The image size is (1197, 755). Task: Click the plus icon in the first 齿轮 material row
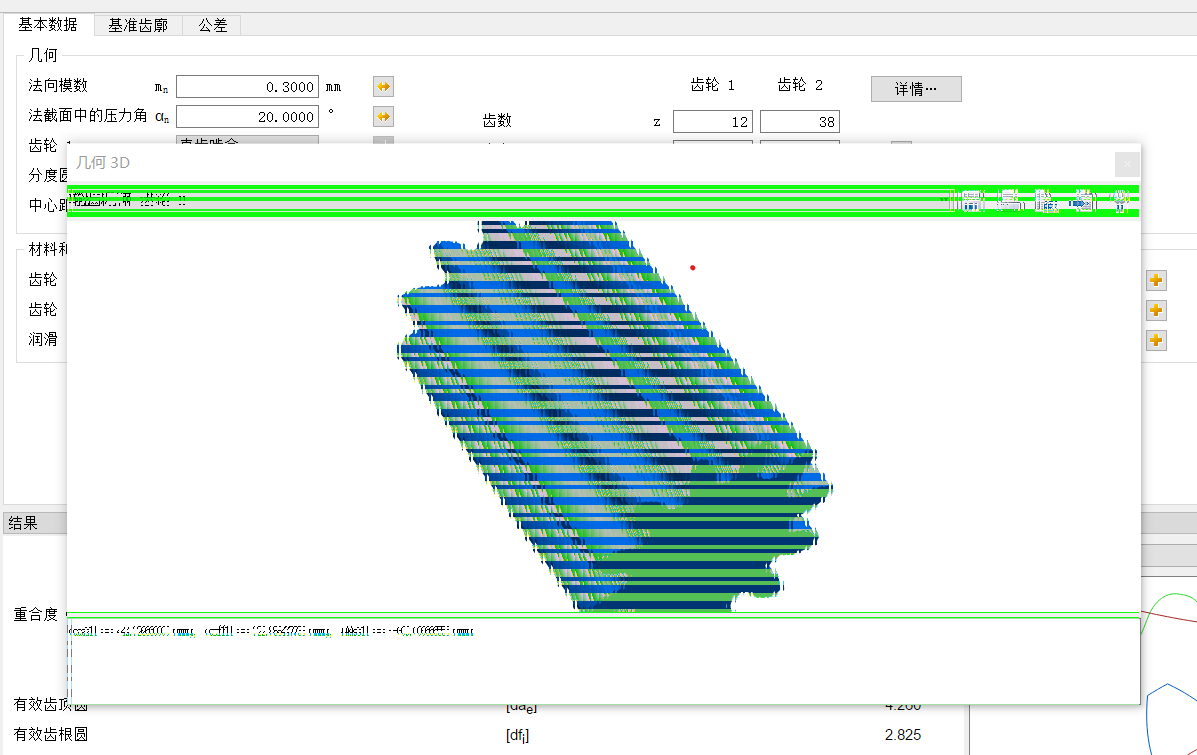tap(1157, 280)
